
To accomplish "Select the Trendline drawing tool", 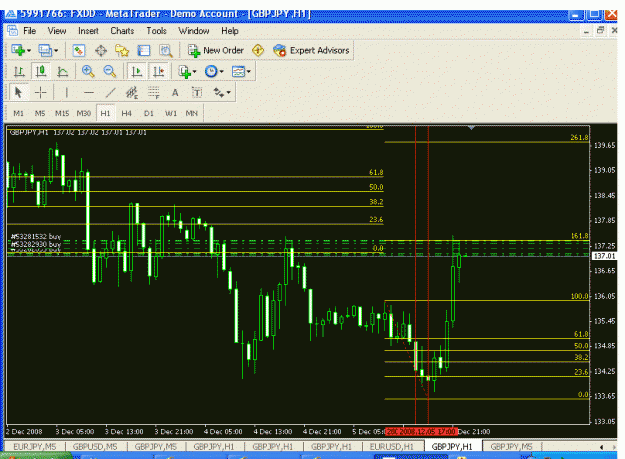I will (110, 93).
